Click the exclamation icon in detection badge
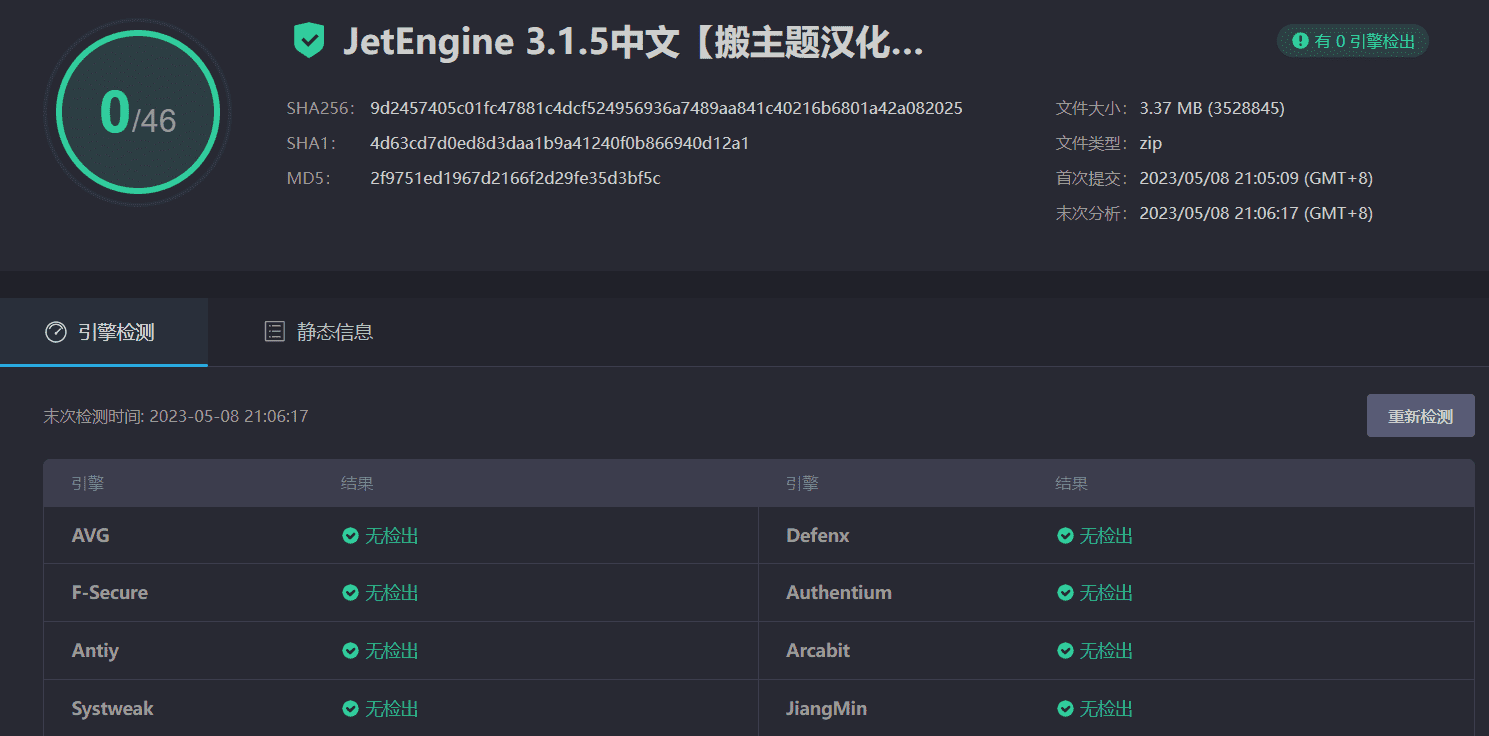 pos(1300,41)
